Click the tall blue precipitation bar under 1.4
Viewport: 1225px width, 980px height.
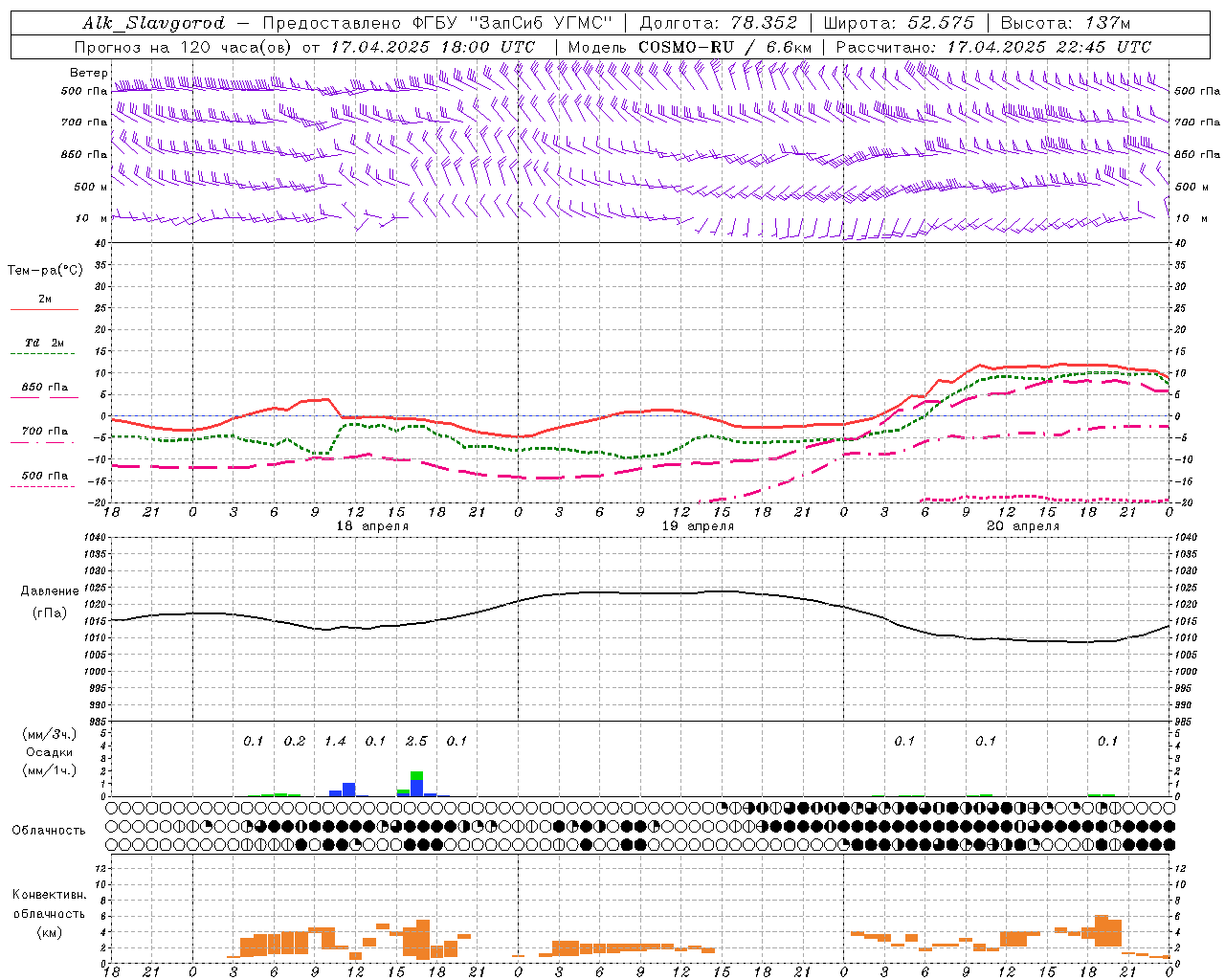tap(348, 790)
